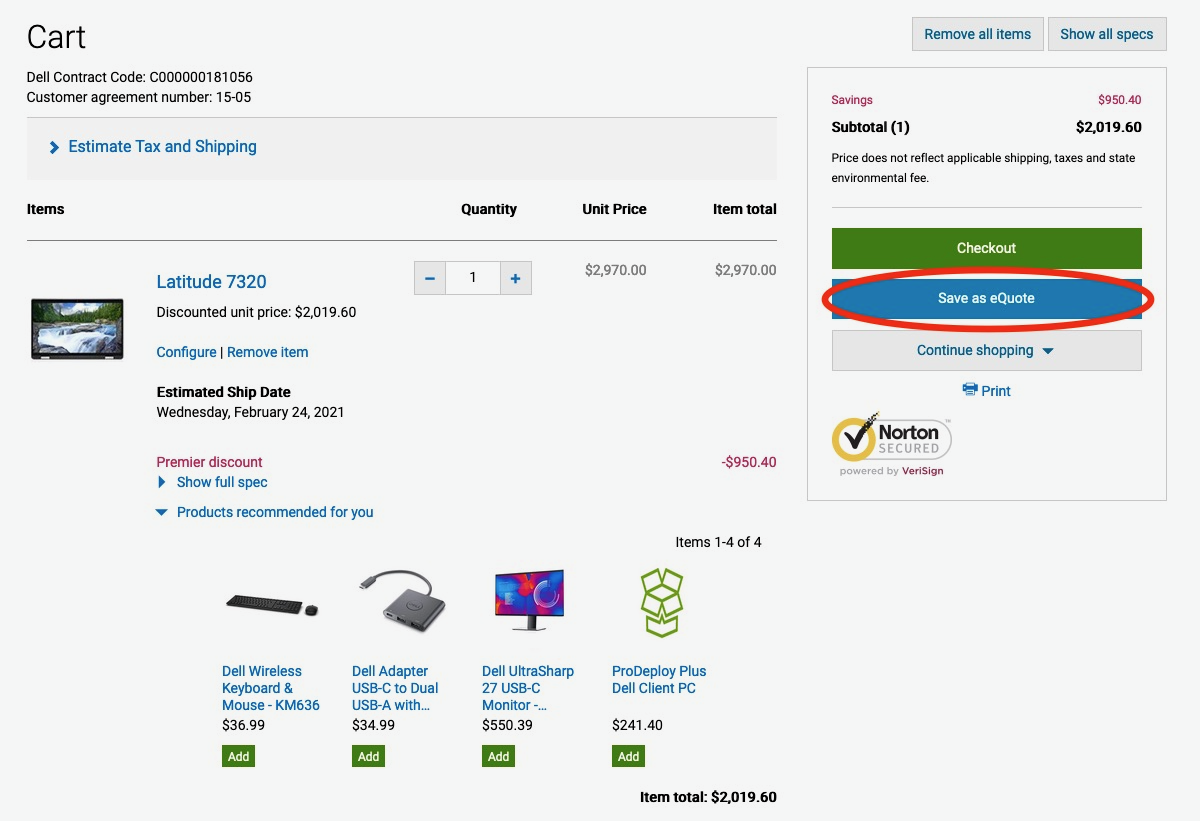This screenshot has height=821, width=1200.
Task: Open Dell Wireless Keyboard & Mouse link
Action: [x=271, y=688]
